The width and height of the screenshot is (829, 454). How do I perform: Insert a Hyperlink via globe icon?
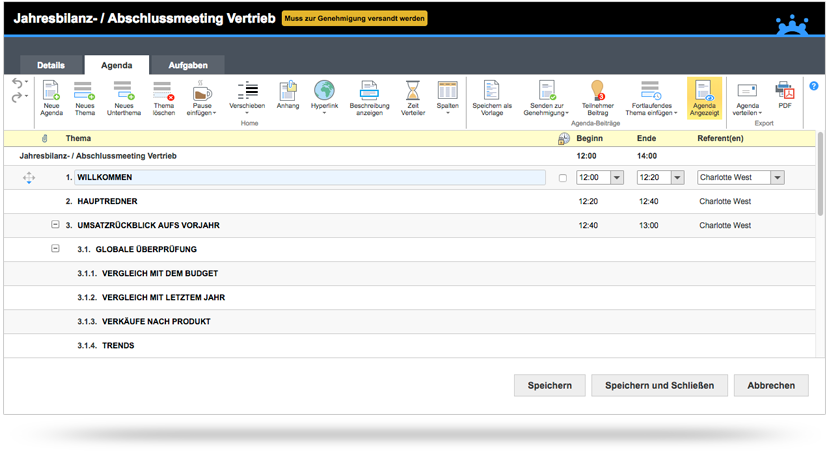(324, 97)
